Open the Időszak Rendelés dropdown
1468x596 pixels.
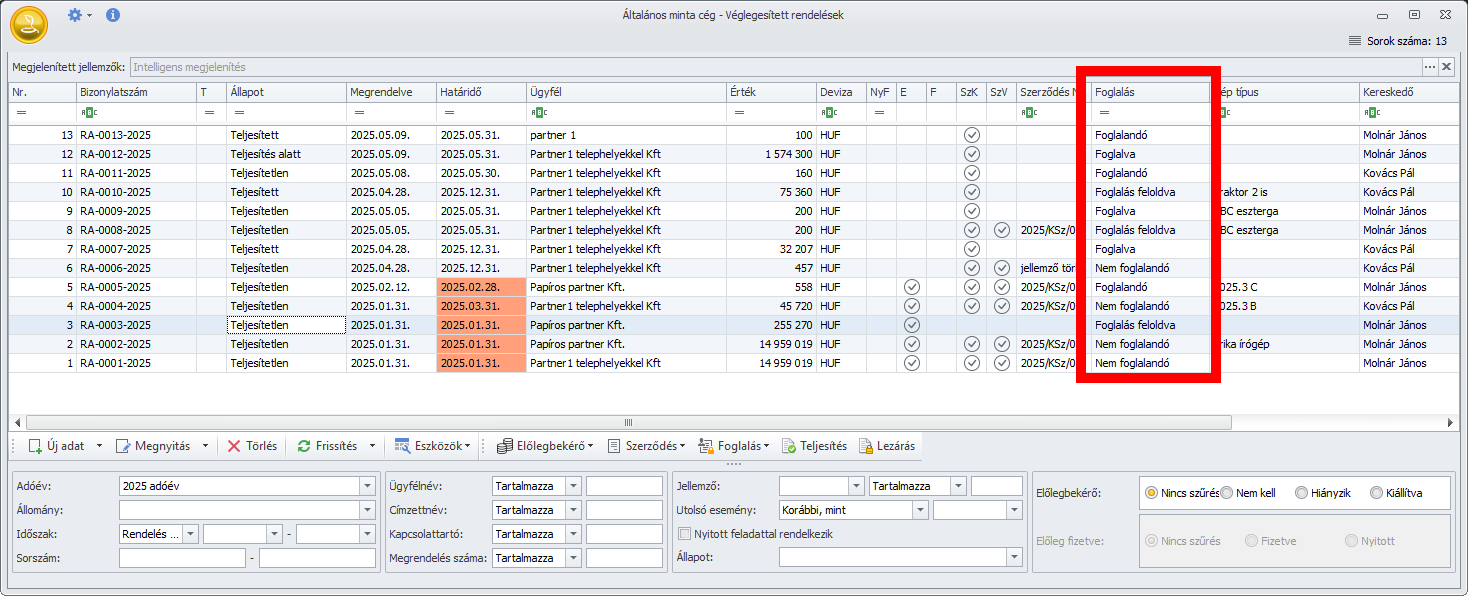click(190, 534)
